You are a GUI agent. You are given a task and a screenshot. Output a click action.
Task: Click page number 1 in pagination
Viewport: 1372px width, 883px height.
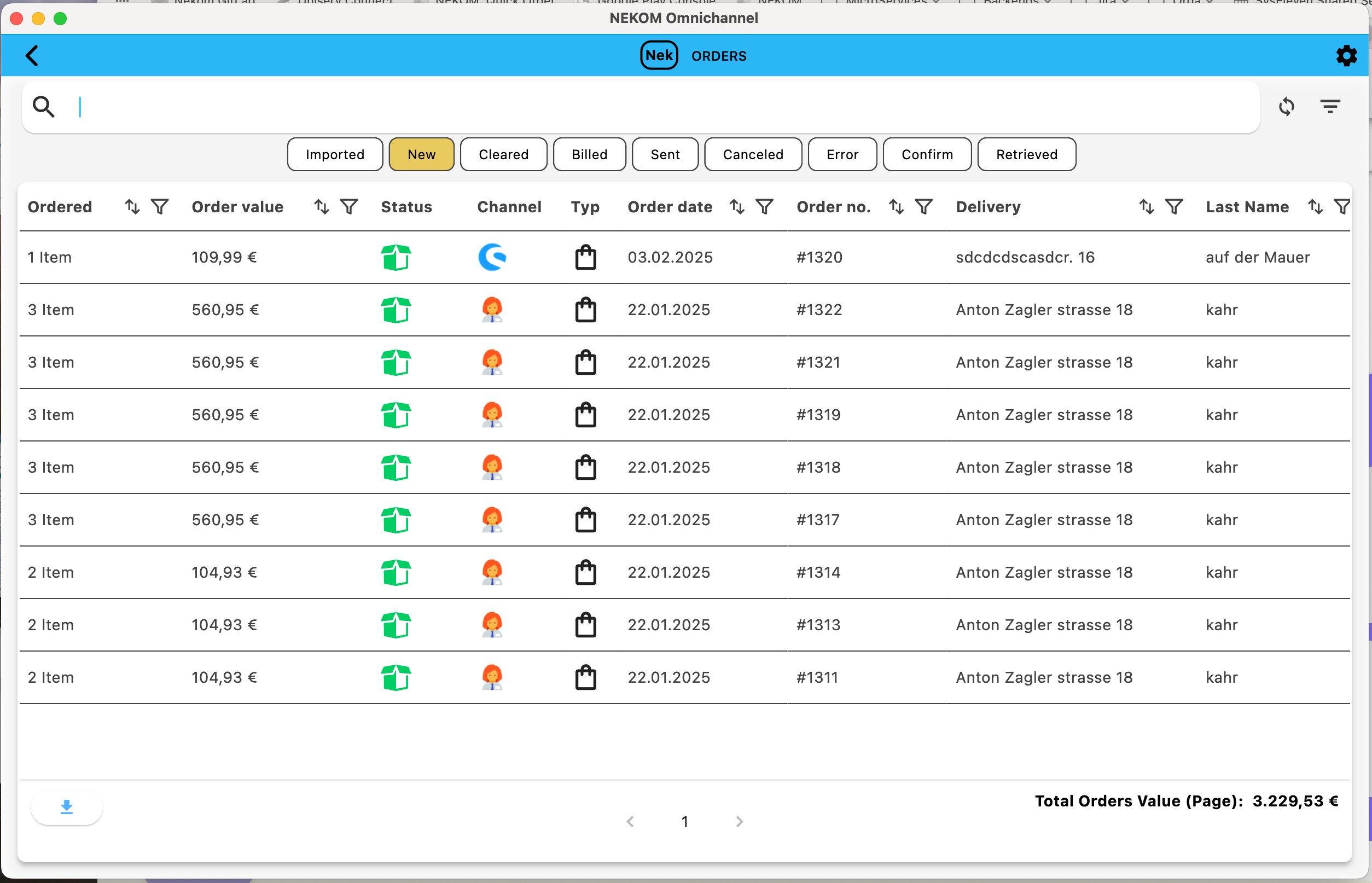point(684,822)
